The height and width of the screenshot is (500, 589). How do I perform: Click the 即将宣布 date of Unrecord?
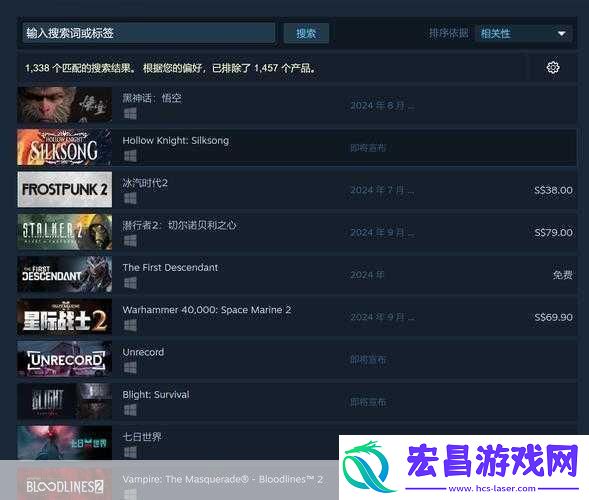[368, 360]
